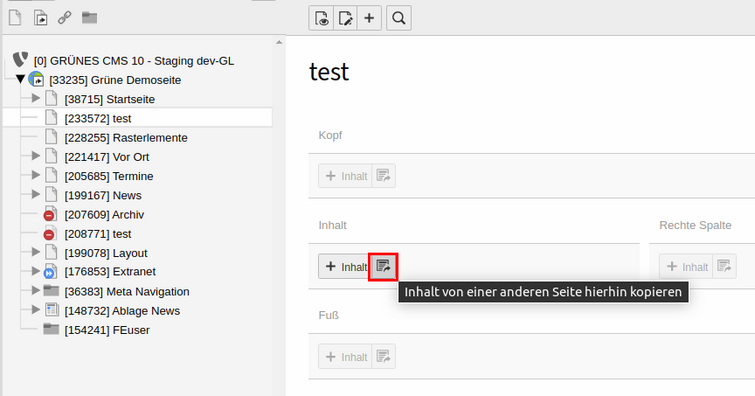The height and width of the screenshot is (396, 755).
Task: Expand the Meta Navigation folder
Action: (36, 291)
